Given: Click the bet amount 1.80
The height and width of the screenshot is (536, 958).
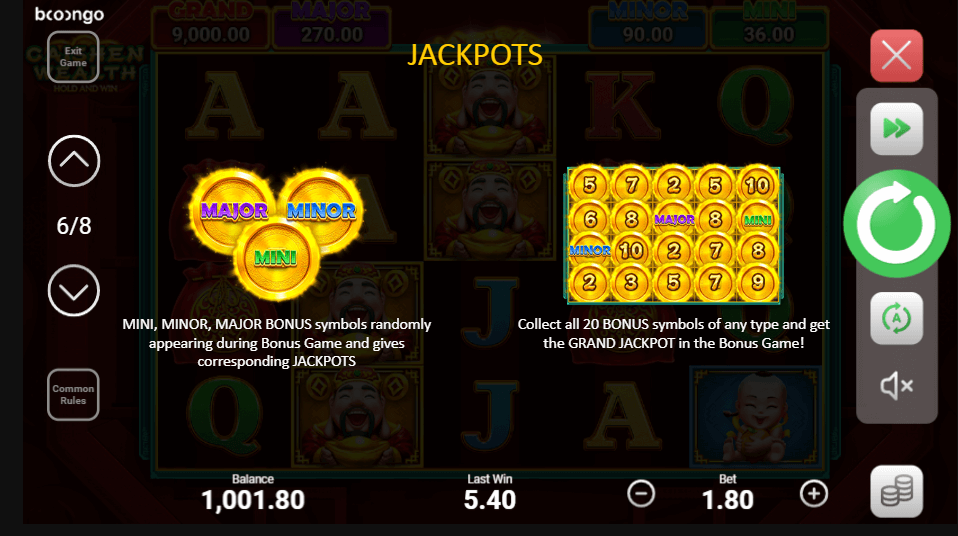Looking at the screenshot, I should pos(727,500).
